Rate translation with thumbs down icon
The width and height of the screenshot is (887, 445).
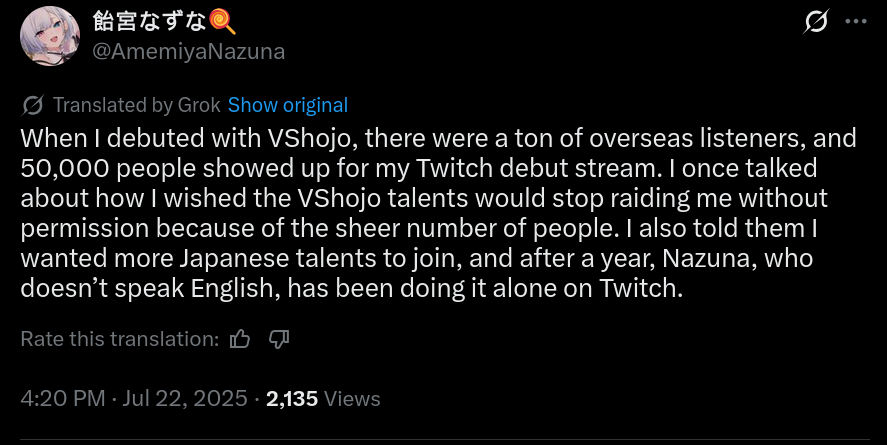pos(278,339)
